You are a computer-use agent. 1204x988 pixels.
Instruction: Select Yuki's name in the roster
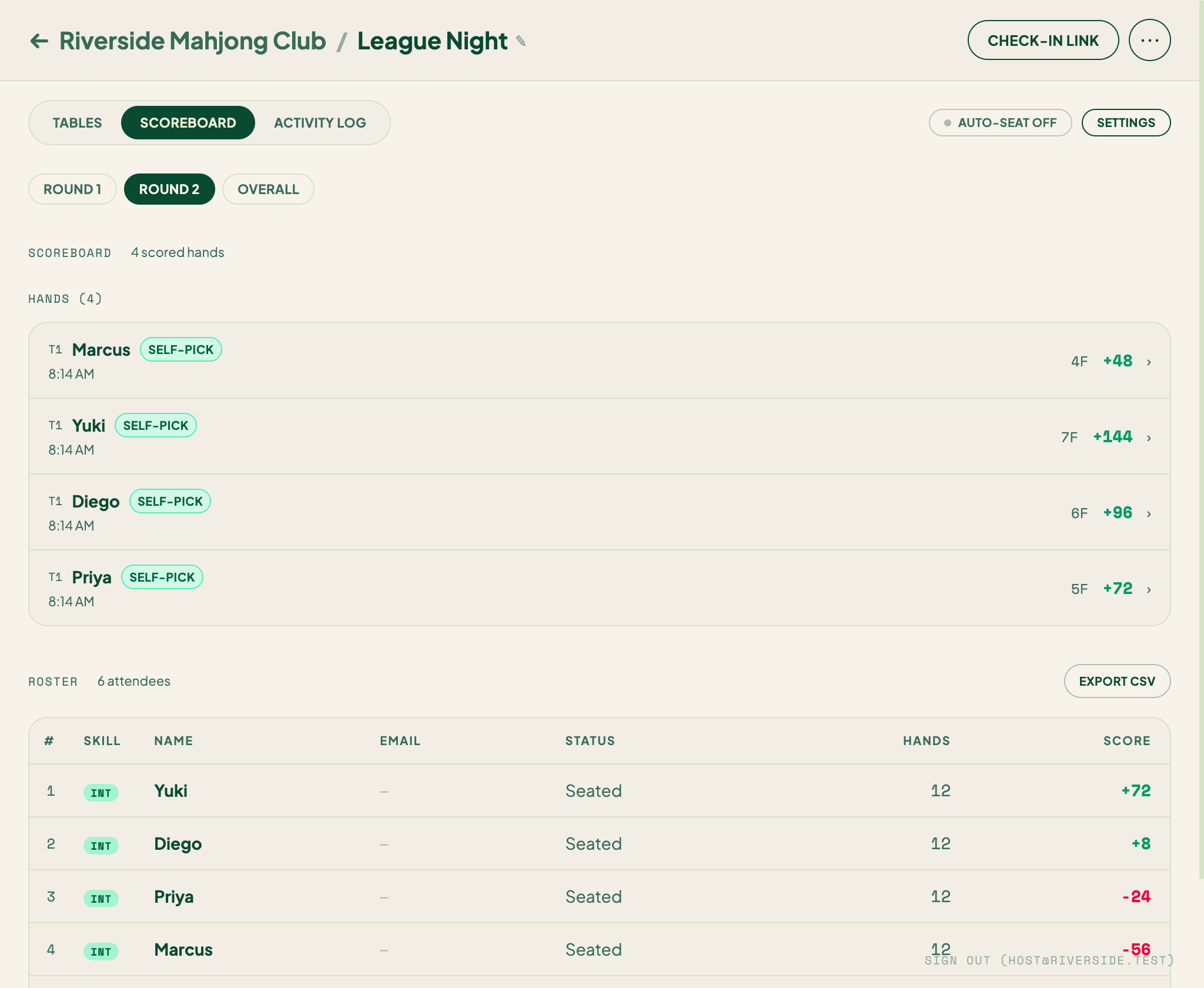coord(170,791)
